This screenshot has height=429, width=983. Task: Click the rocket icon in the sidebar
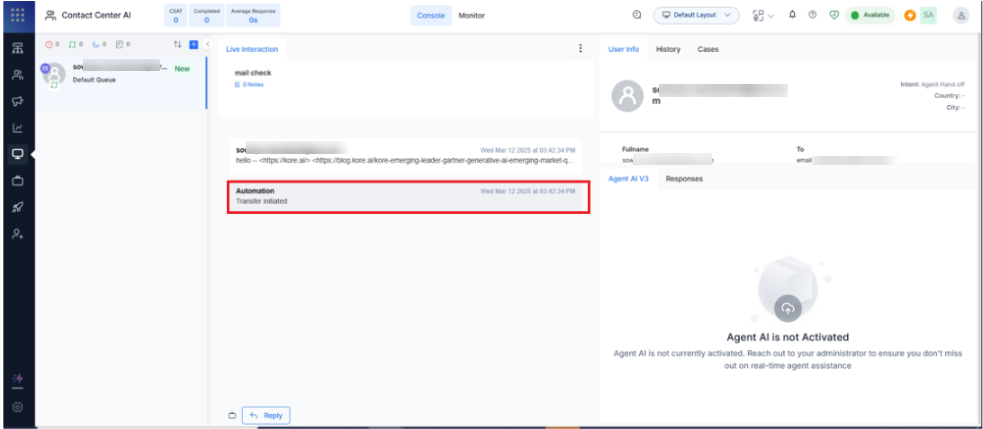coord(17,207)
